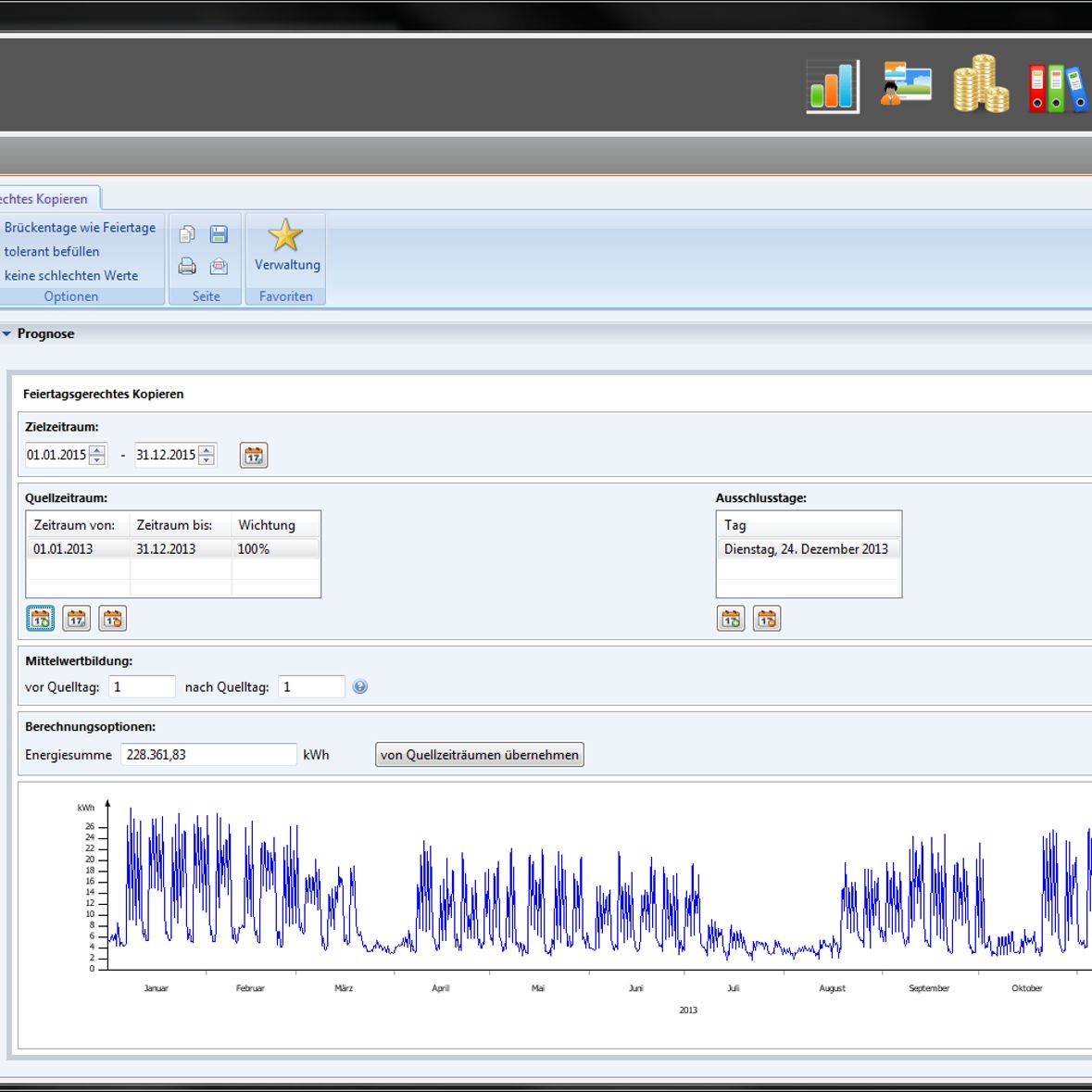Open Verwaltung favorites star

[x=285, y=245]
